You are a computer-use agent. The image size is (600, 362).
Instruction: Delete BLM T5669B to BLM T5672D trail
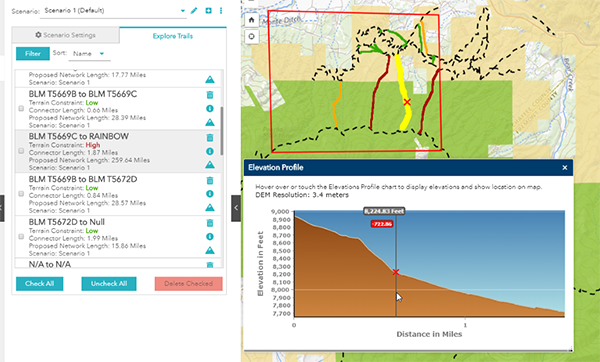pyautogui.click(x=210, y=180)
